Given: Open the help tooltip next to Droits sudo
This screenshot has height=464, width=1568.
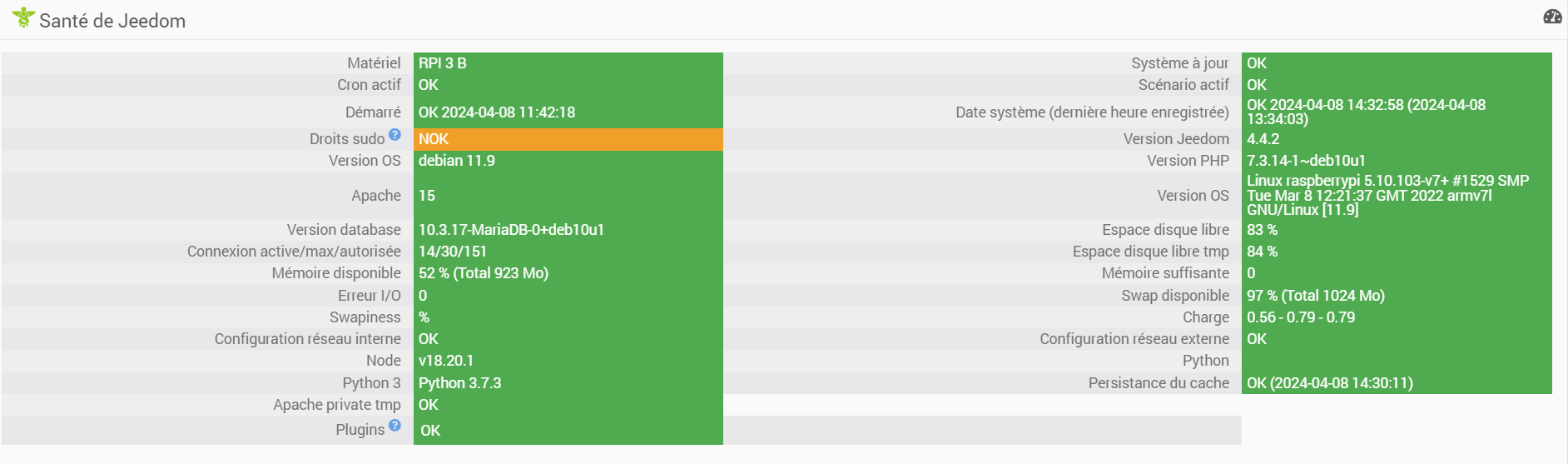Looking at the screenshot, I should 394,134.
